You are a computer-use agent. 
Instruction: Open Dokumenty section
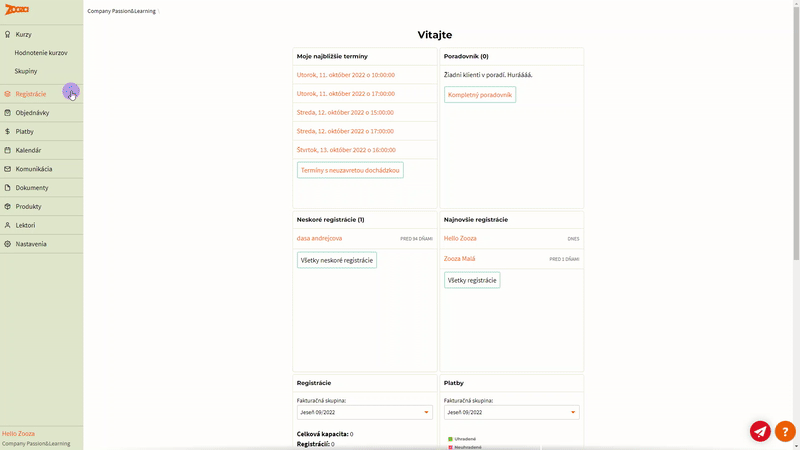(x=32, y=188)
